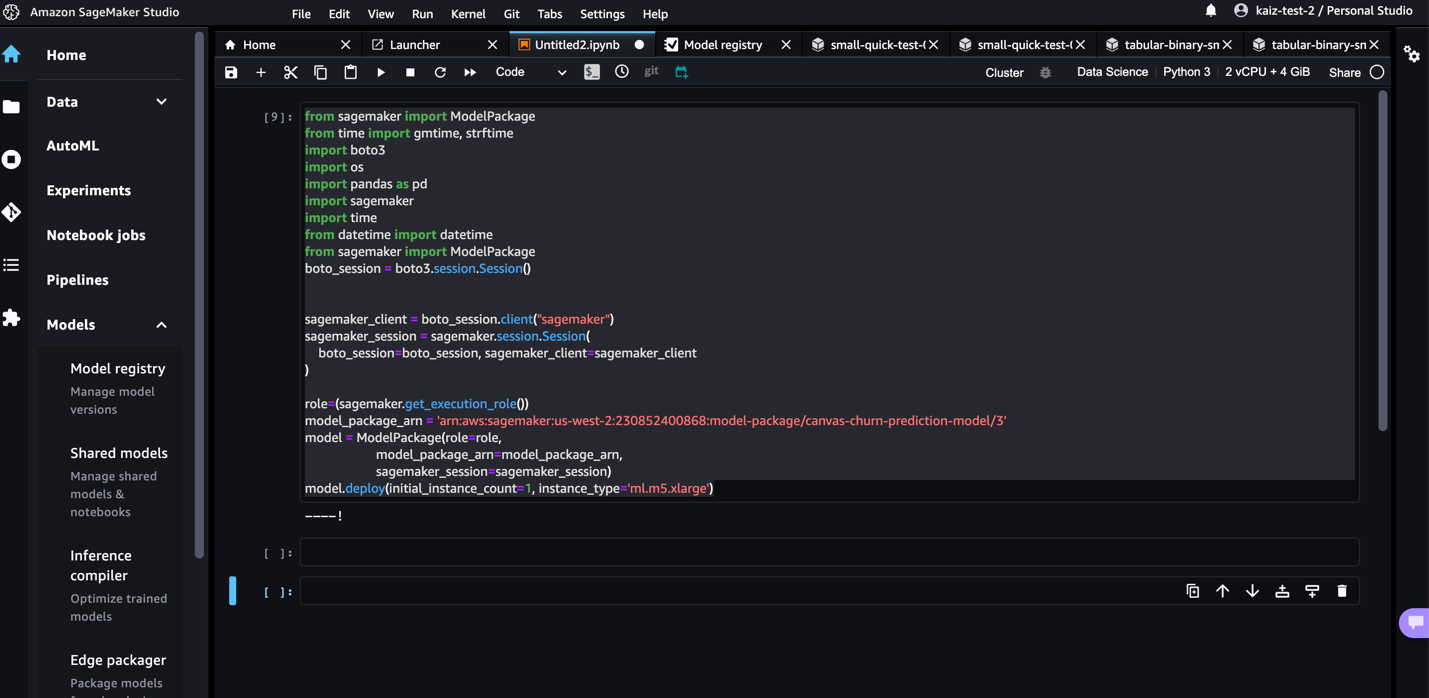
Task: Open running terminals and kernels icon
Action: [11, 159]
